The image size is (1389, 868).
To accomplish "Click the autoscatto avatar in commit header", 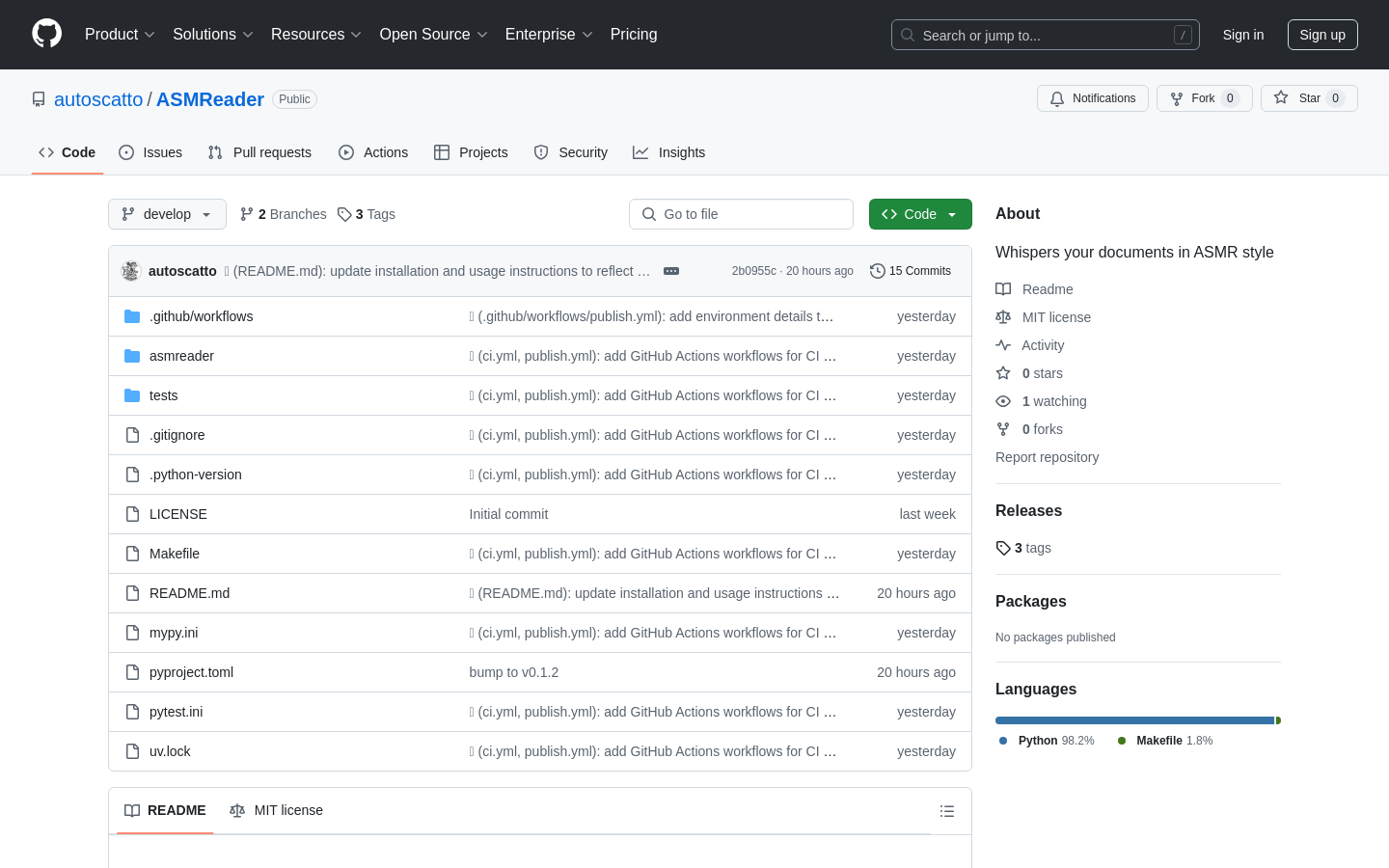I will tap(131, 271).
